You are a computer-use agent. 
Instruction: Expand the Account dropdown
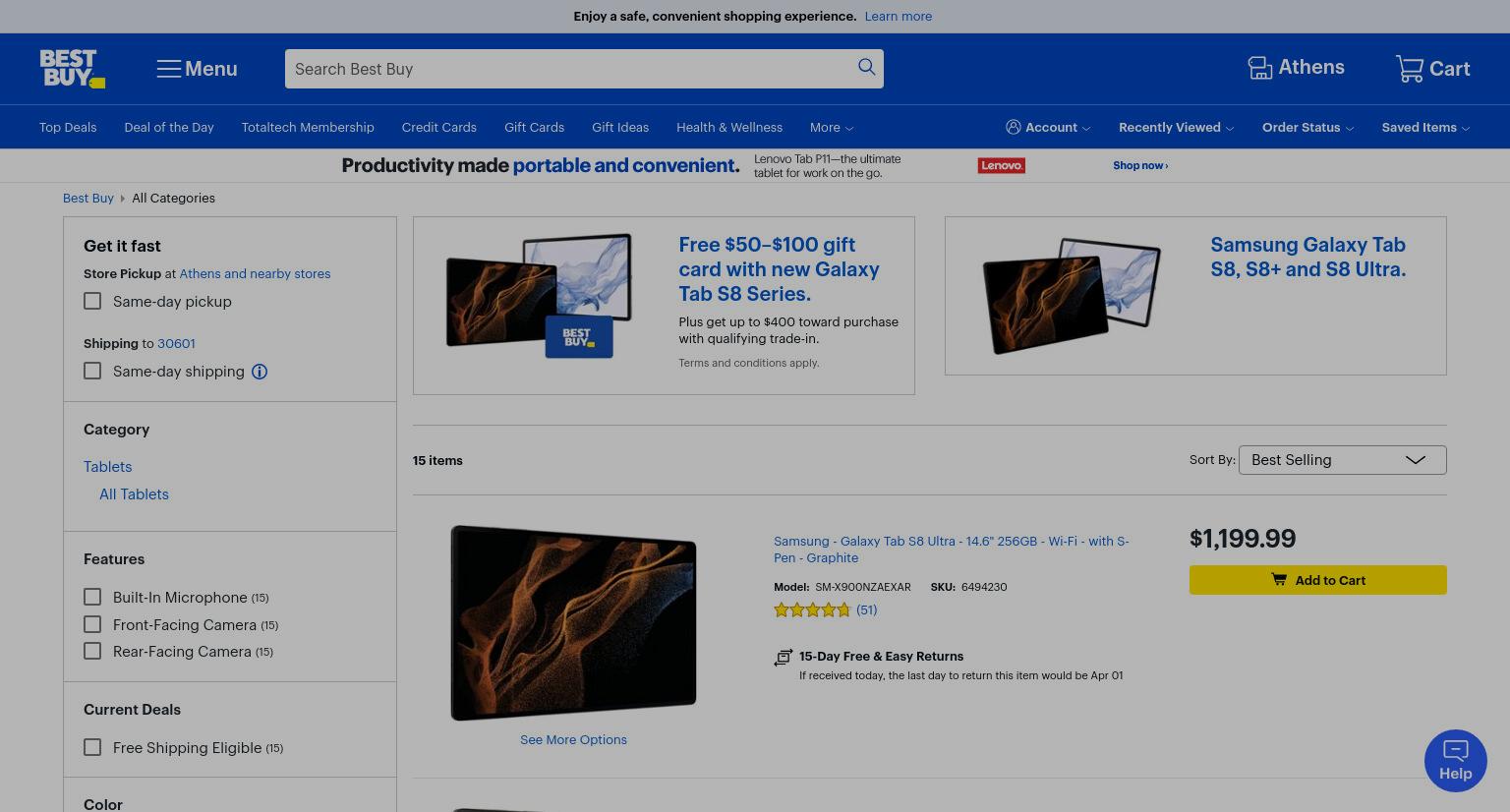click(x=1048, y=128)
